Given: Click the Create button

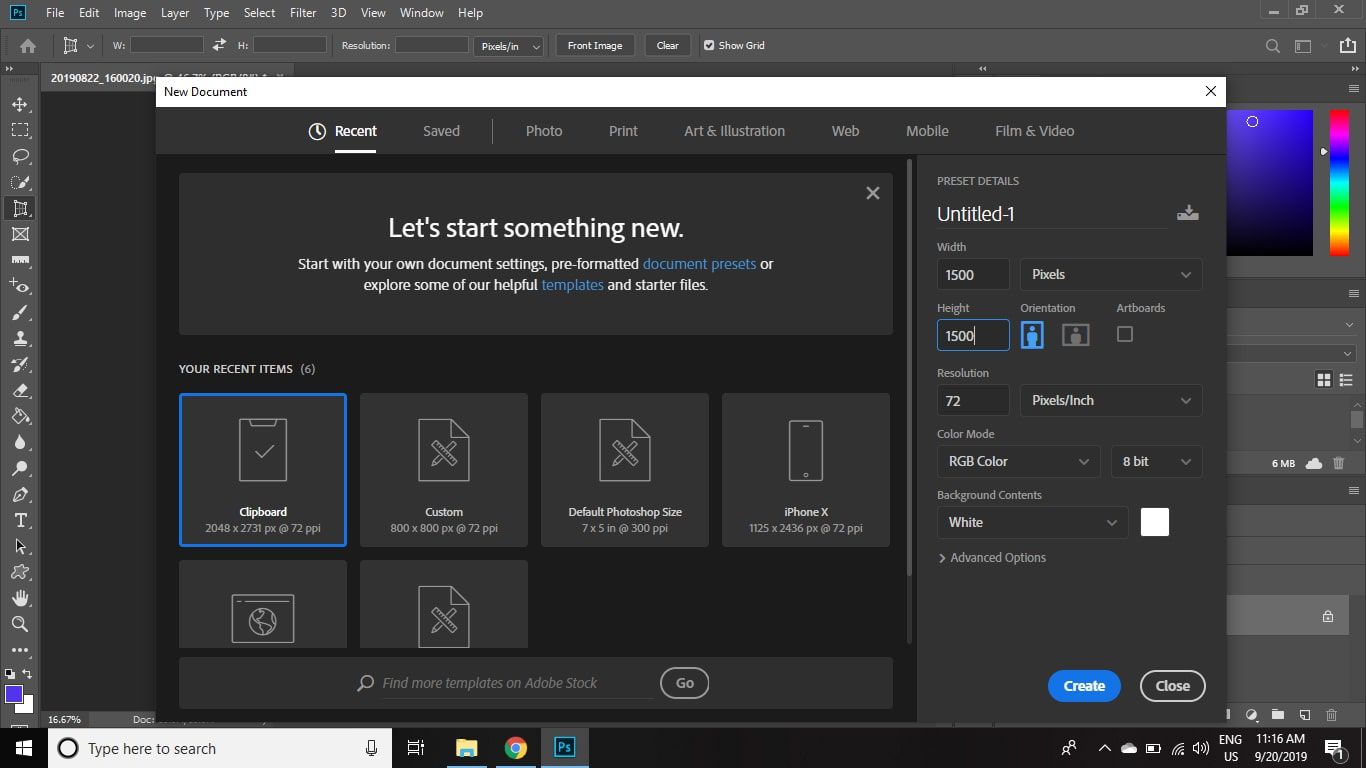Looking at the screenshot, I should click(x=1084, y=686).
